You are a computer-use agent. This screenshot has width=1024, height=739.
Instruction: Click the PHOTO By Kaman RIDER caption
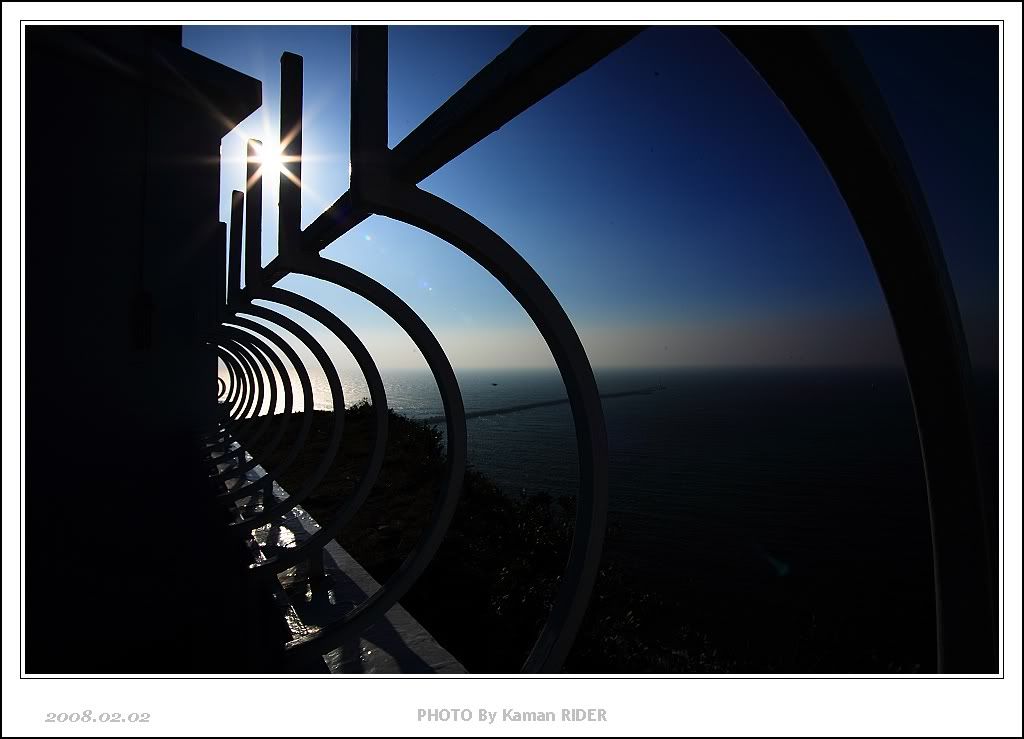[x=512, y=715]
